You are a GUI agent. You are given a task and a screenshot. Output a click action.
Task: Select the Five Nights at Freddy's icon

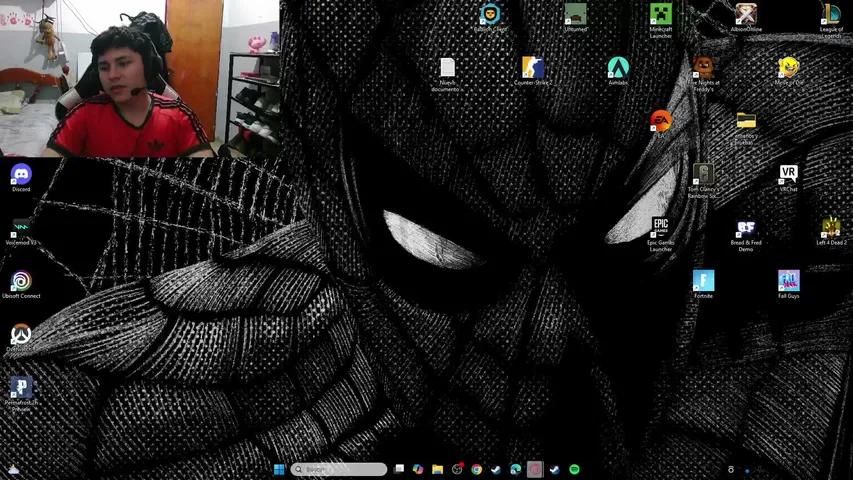(703, 67)
